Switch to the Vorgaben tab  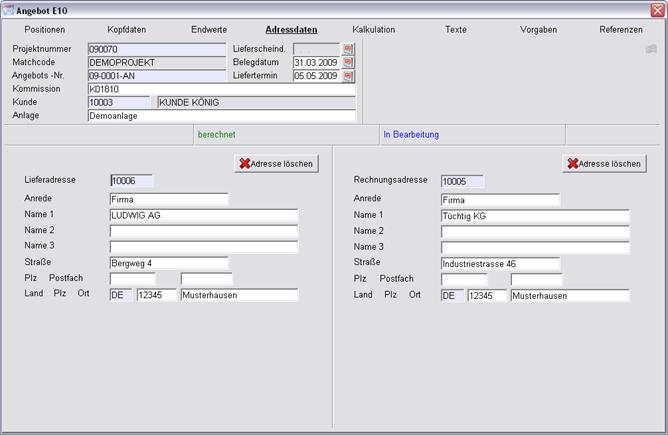[x=538, y=30]
